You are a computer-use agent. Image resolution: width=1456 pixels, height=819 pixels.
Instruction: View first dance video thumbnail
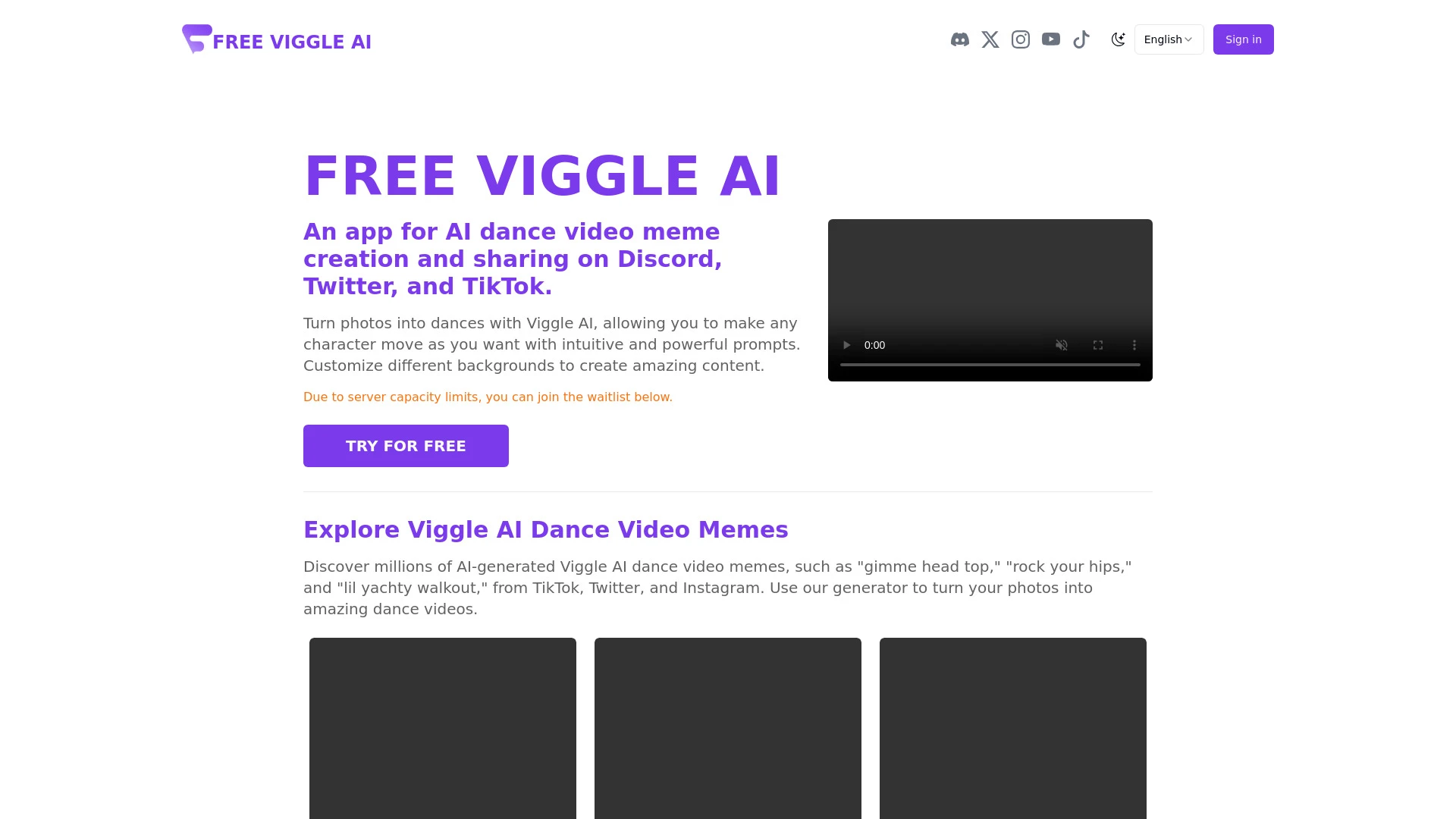pos(442,728)
